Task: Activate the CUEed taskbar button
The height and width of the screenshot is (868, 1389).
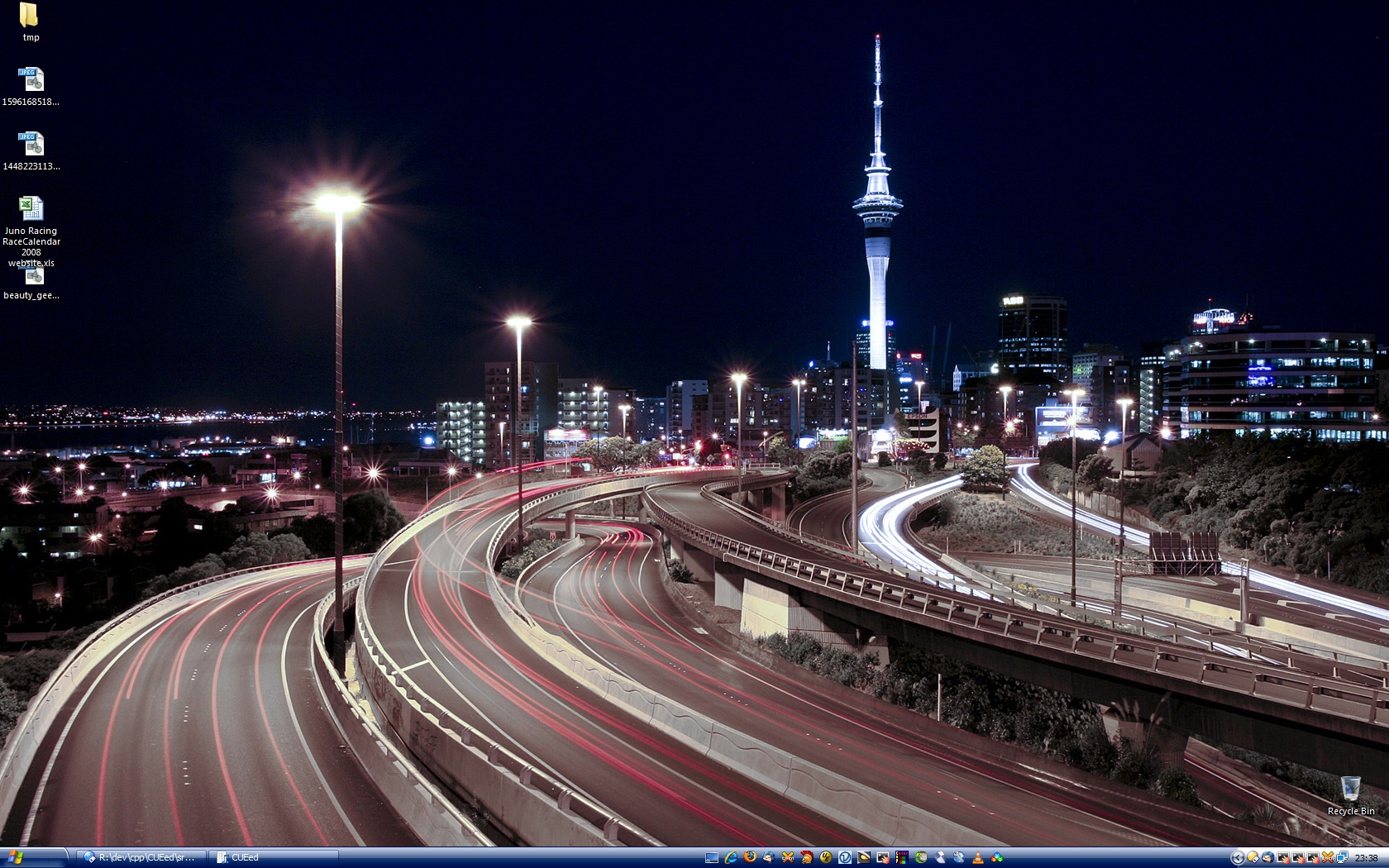Action: pos(273,857)
